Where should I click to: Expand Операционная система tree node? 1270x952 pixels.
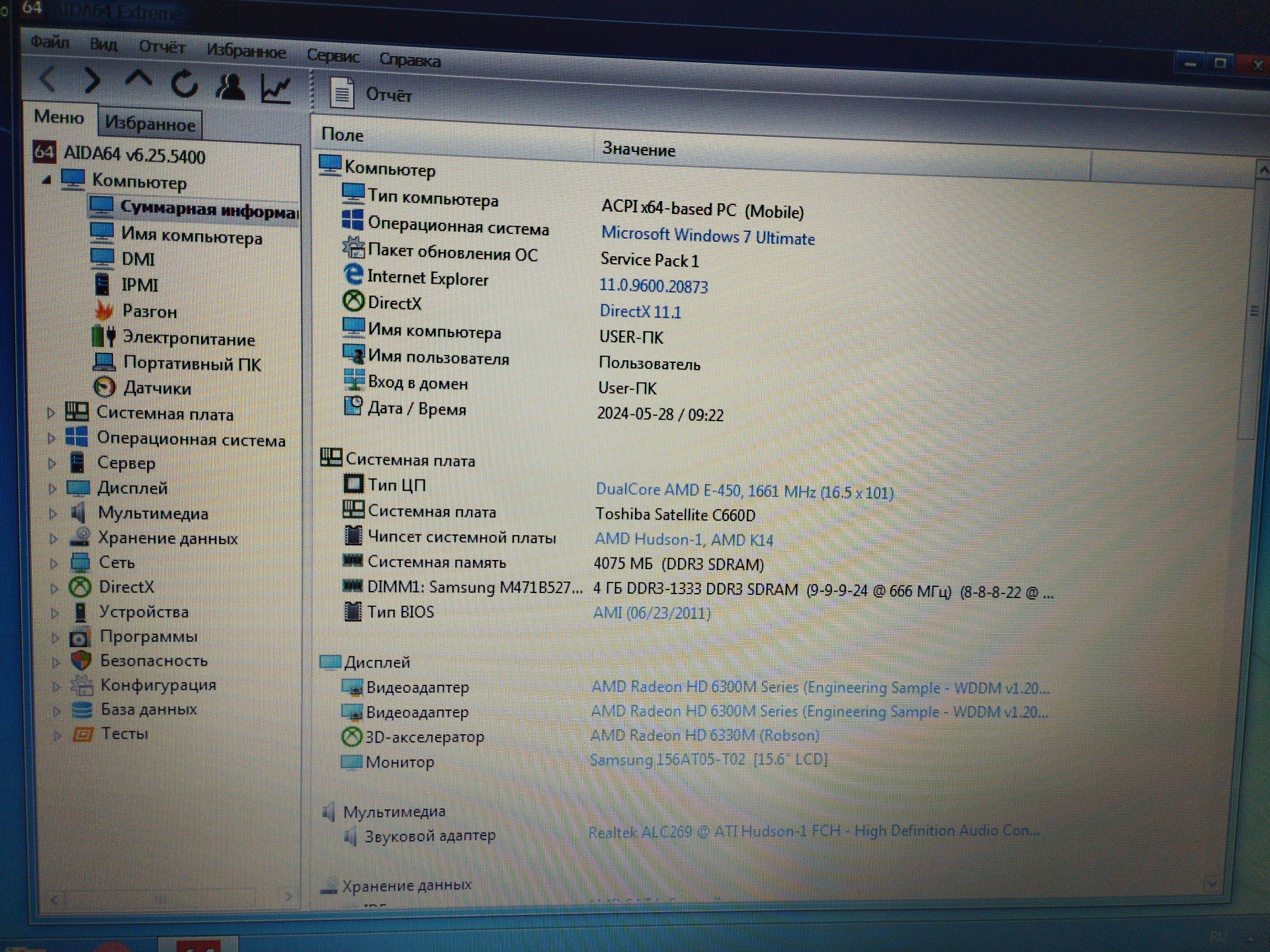(51, 438)
